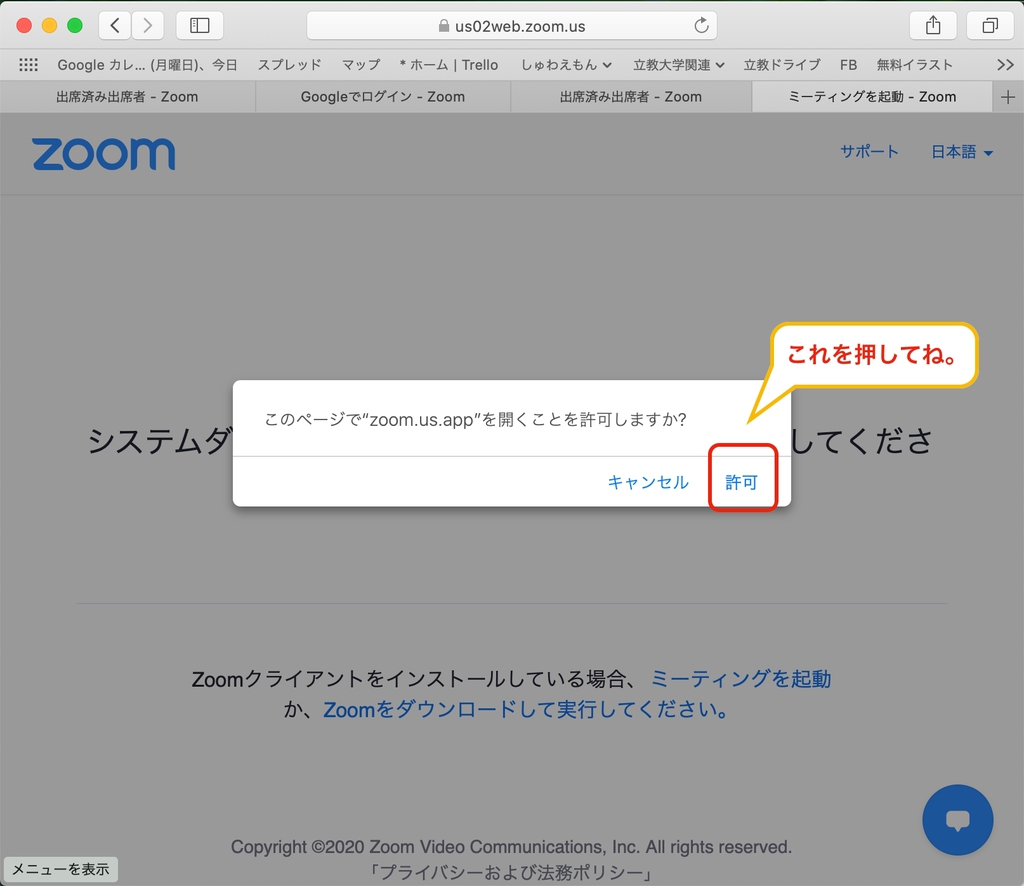Open the favorites grid icon
This screenshot has height=886, width=1024.
28,65
